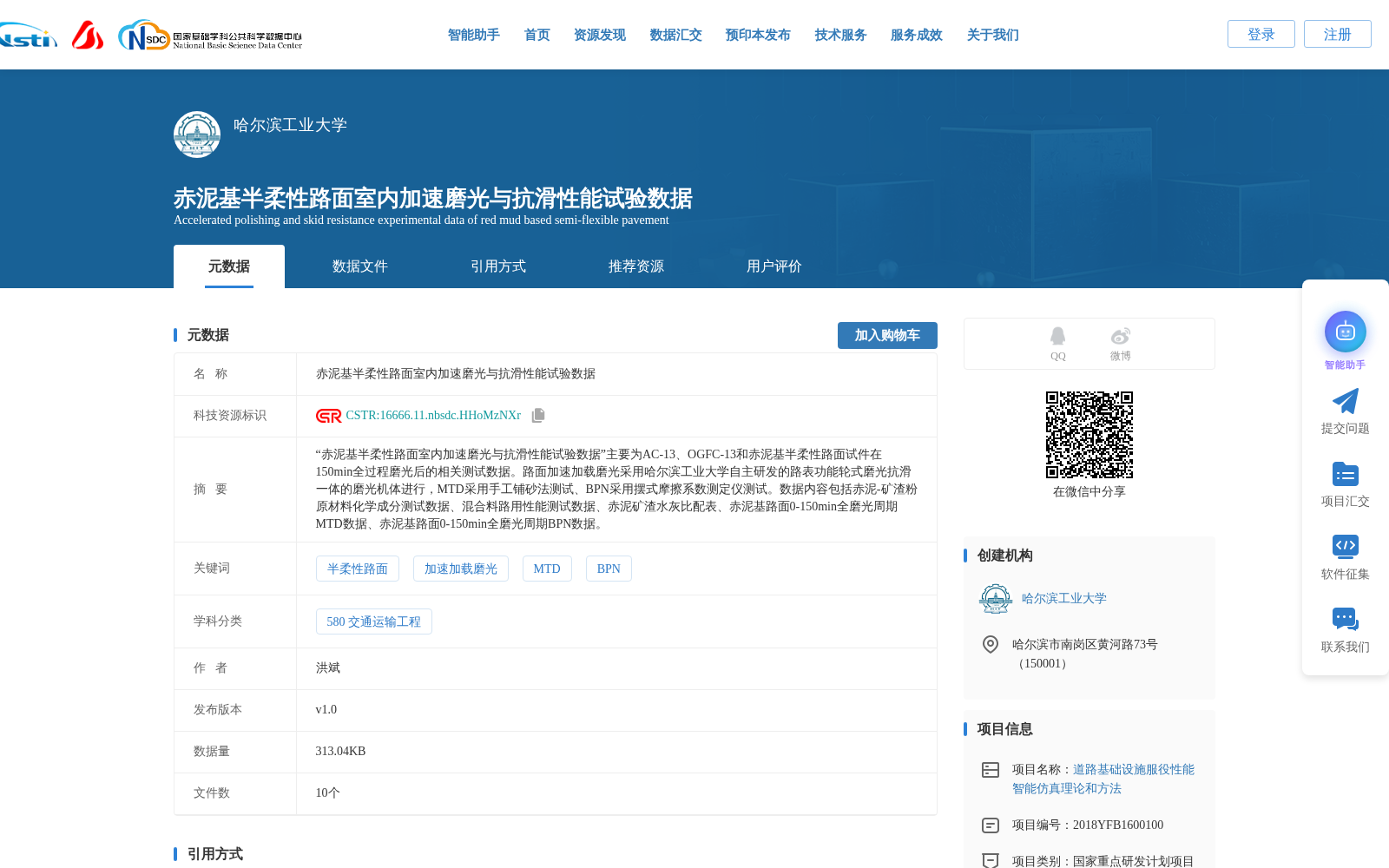Click project number 2018YFB1600100
Screen dimensions: 1389x868
[x=1118, y=825]
